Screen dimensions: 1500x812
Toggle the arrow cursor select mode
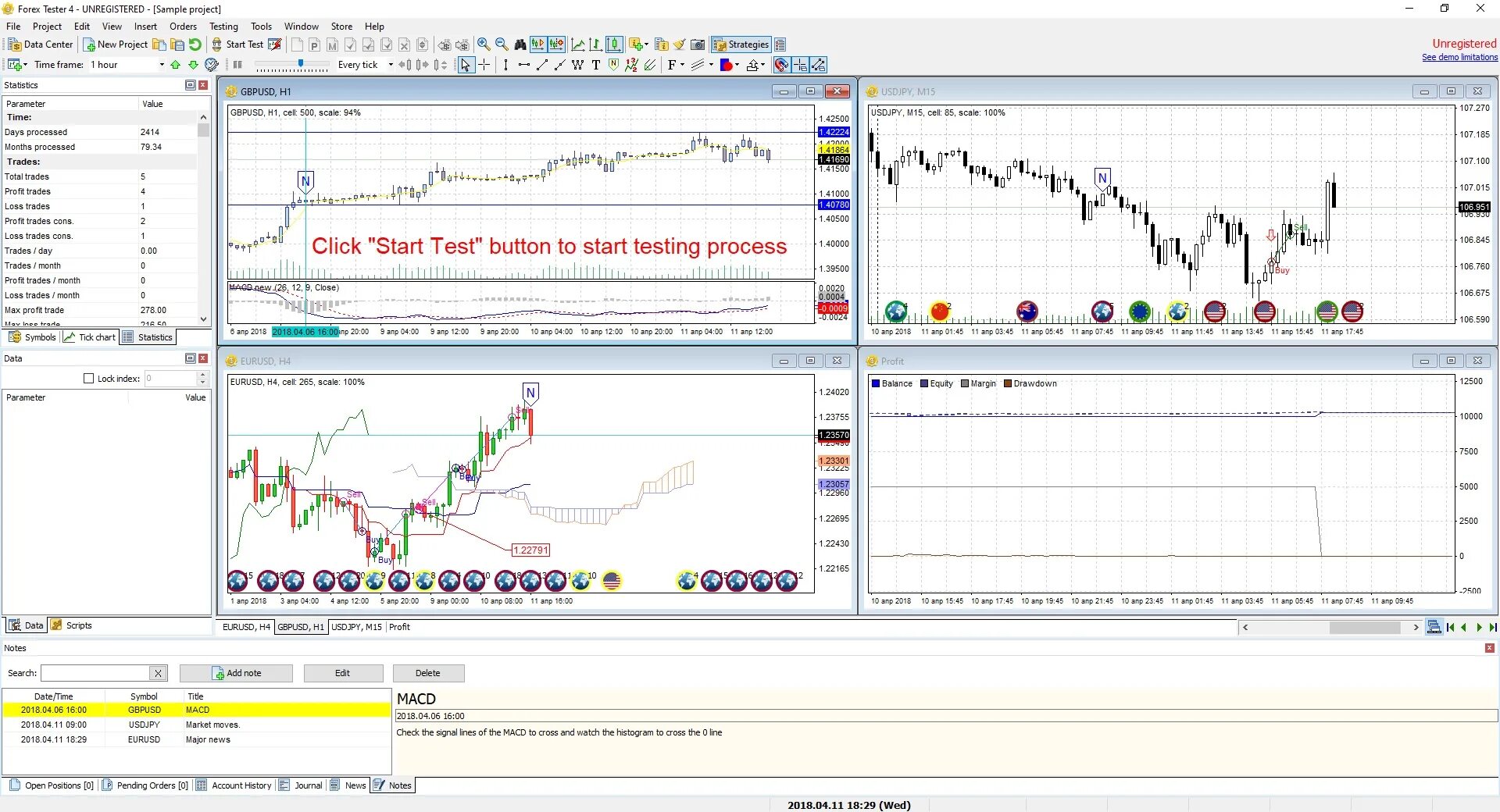465,65
